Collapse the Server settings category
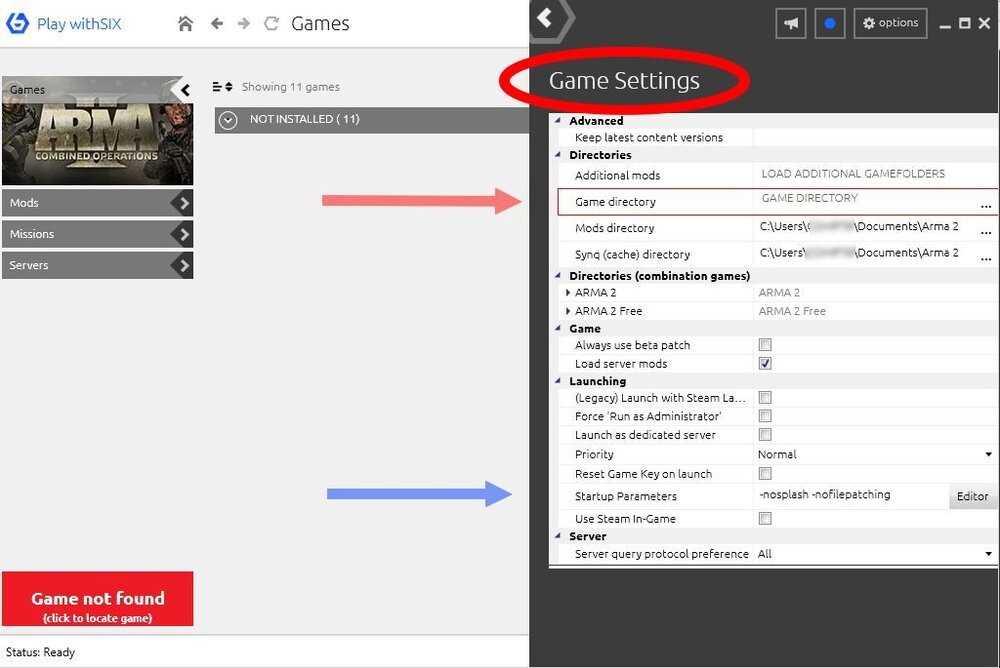 (558, 536)
